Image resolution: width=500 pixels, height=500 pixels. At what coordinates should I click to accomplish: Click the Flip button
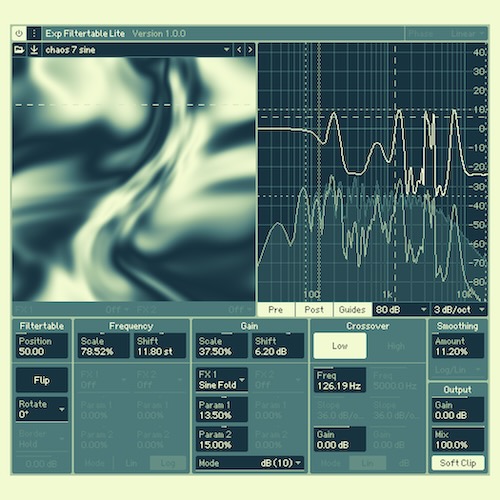click(x=42, y=380)
